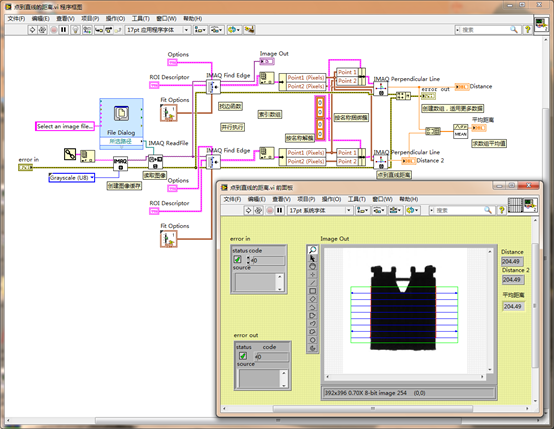Toggle the error in status checkbox

(237, 260)
